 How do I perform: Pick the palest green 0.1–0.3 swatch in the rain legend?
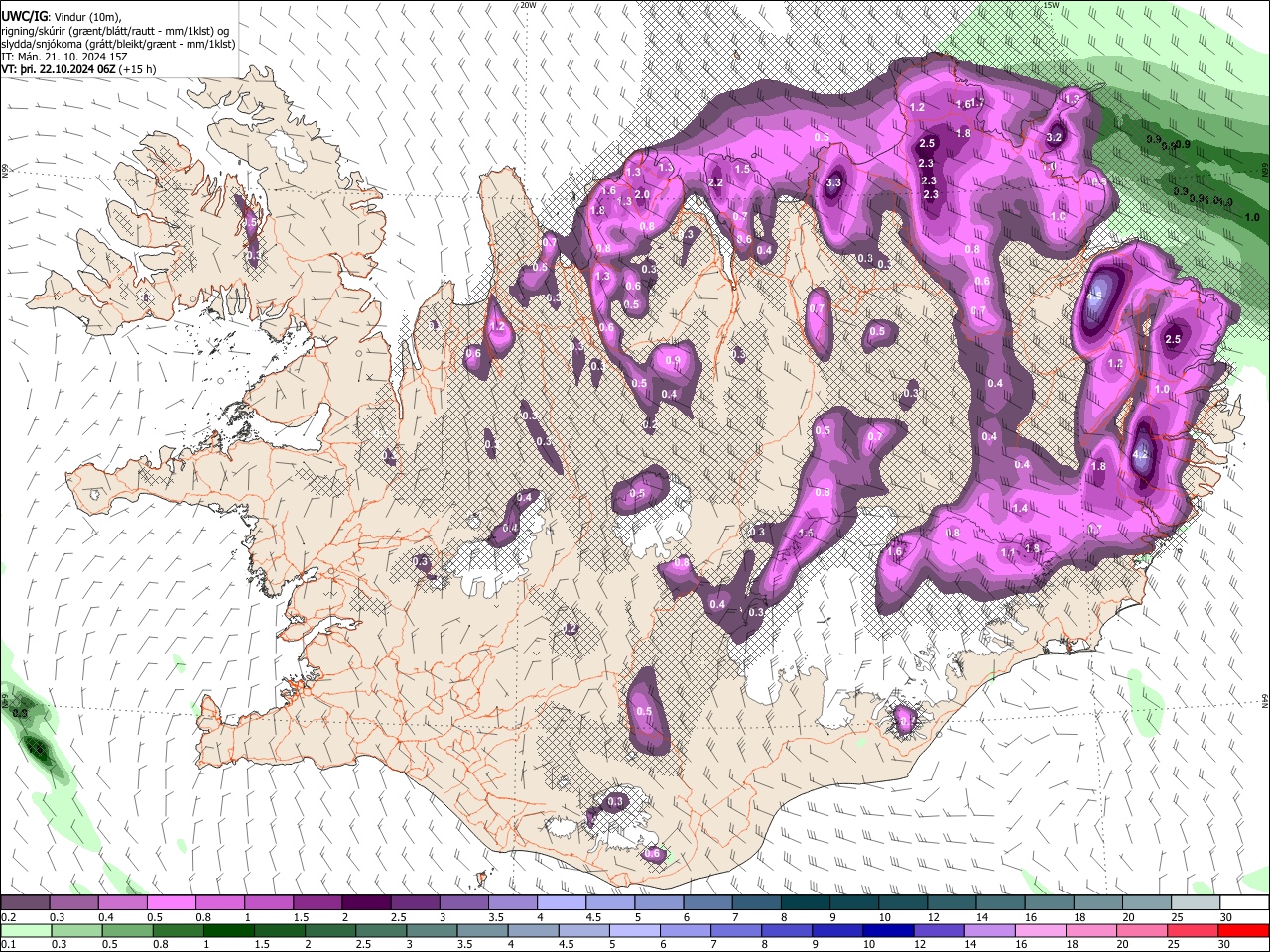26,931
